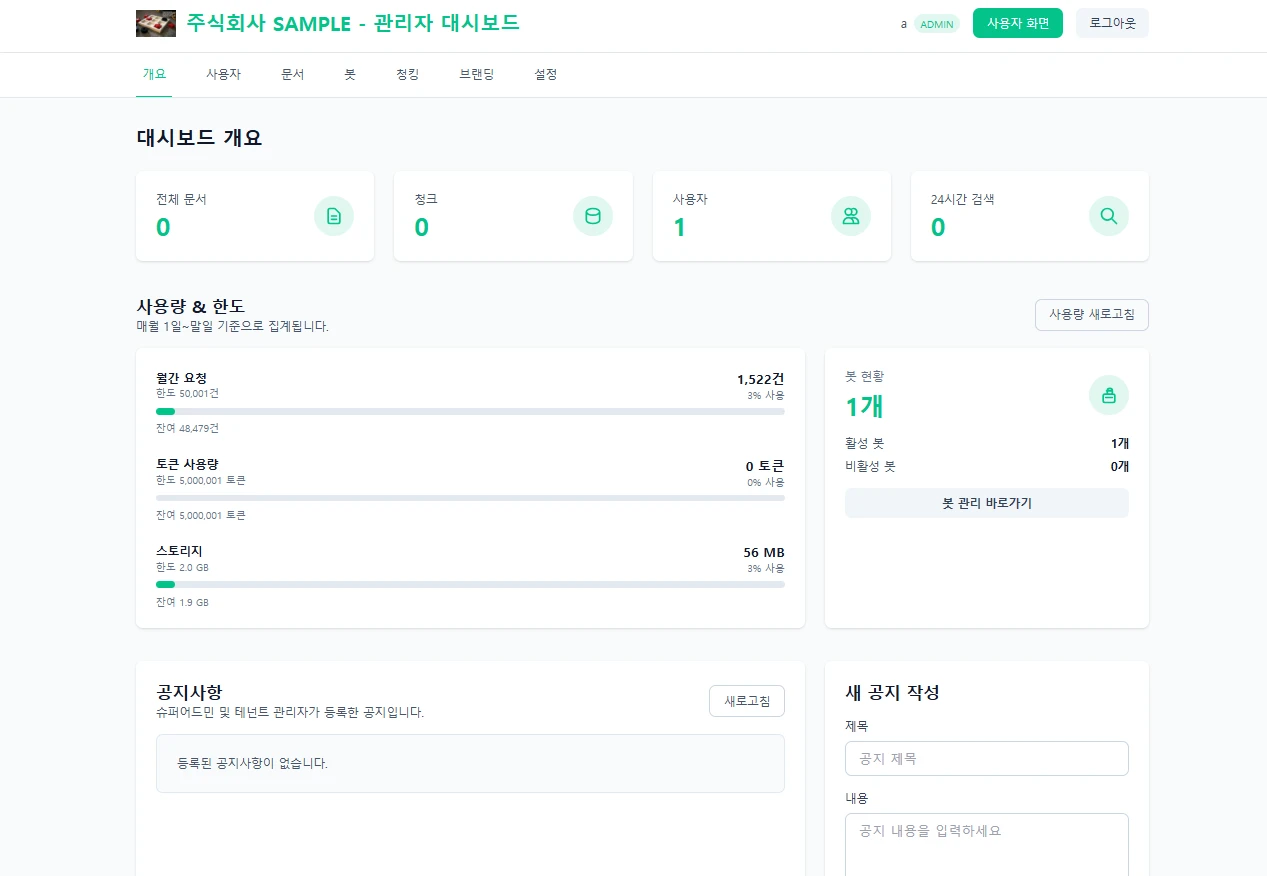Click the 사용량 새로고침 button
This screenshot has height=876, width=1267.
pyautogui.click(x=1091, y=315)
